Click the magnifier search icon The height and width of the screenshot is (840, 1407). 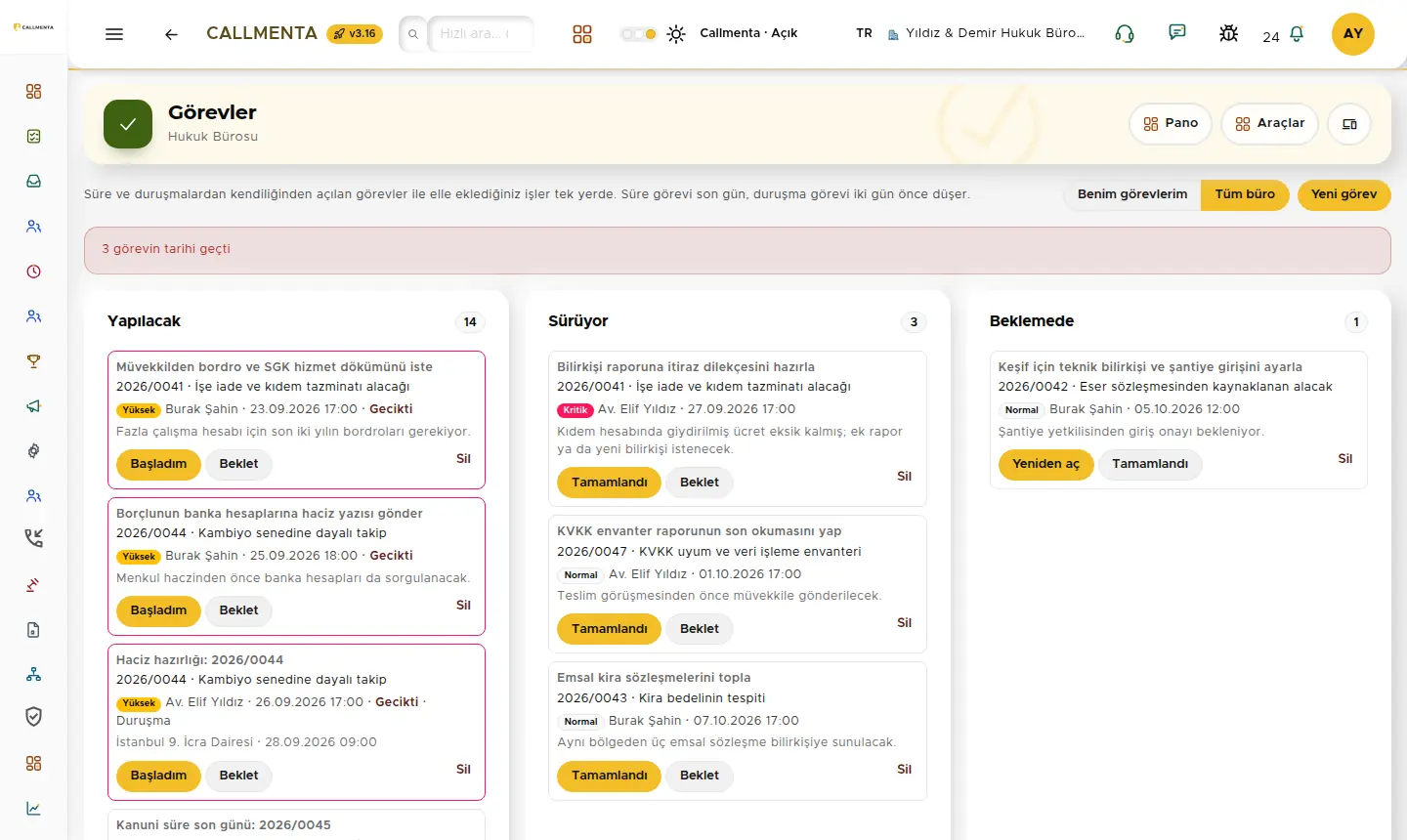click(x=413, y=34)
